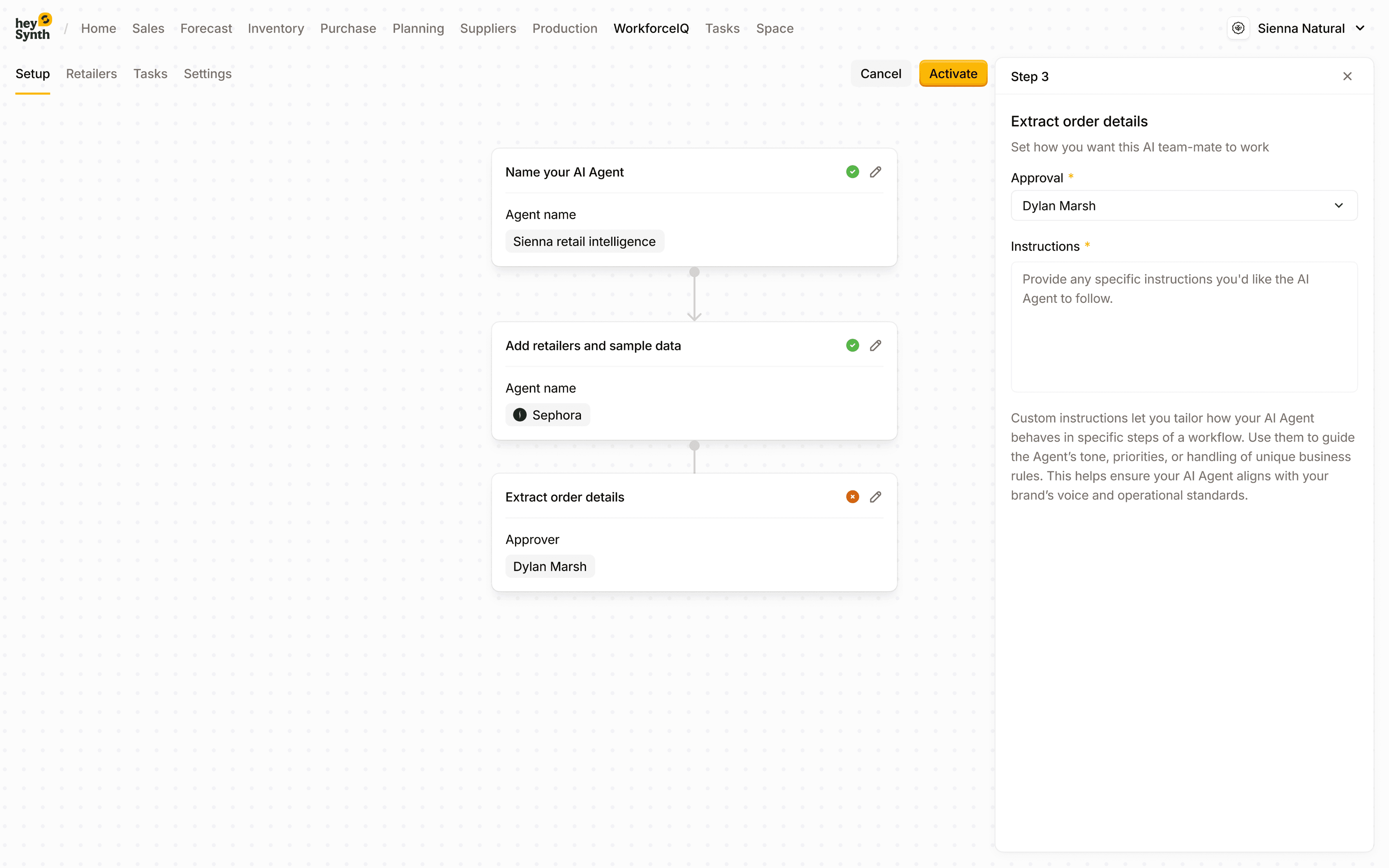The width and height of the screenshot is (1389, 868).
Task: Click the edit pencil on Add retailers and sample data
Action: 876,345
